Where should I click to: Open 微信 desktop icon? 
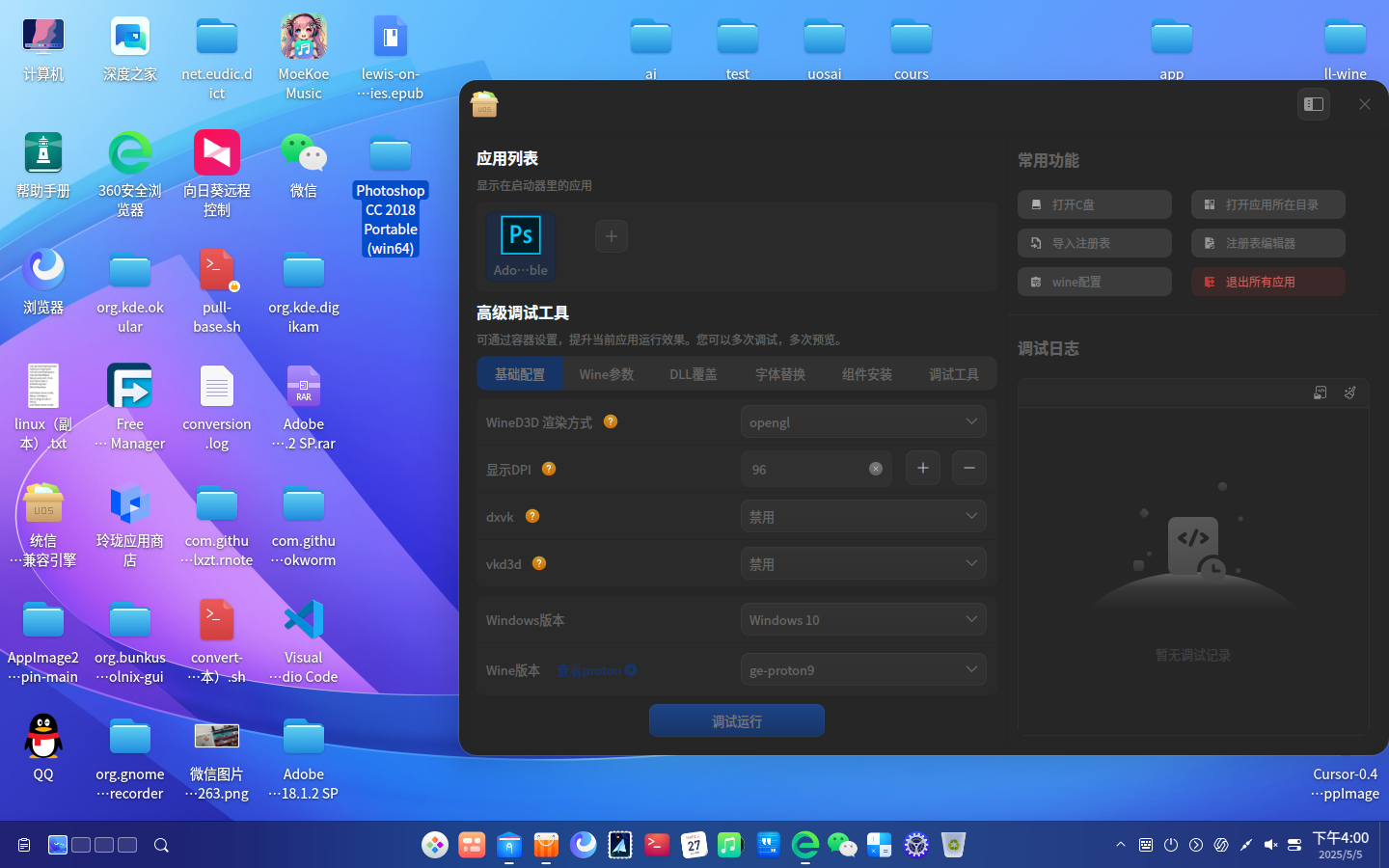tap(304, 166)
